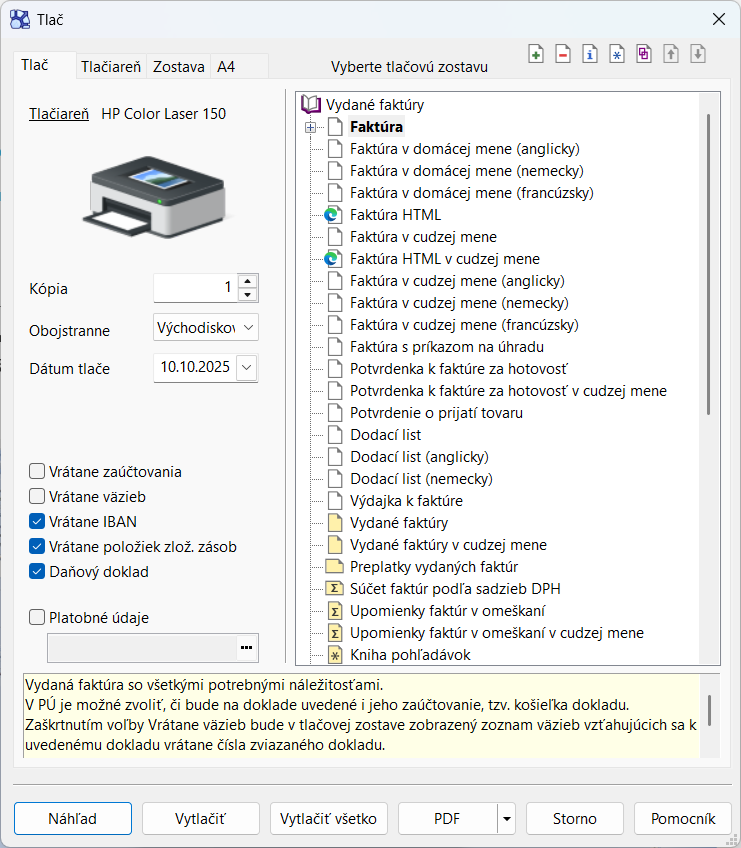The height and width of the screenshot is (848, 741).
Task: Enable the Vrátane zaúčtovania checkbox
Action: coord(38,472)
